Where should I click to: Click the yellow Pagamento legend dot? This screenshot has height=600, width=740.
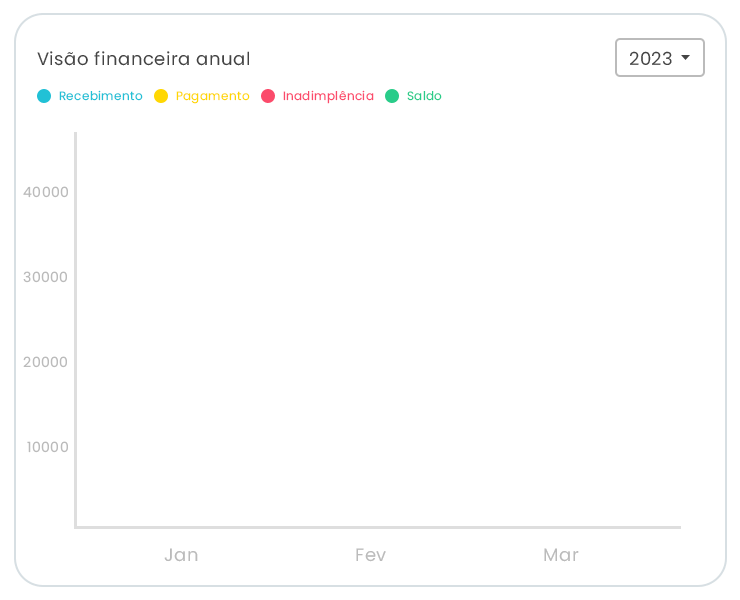(x=161, y=96)
